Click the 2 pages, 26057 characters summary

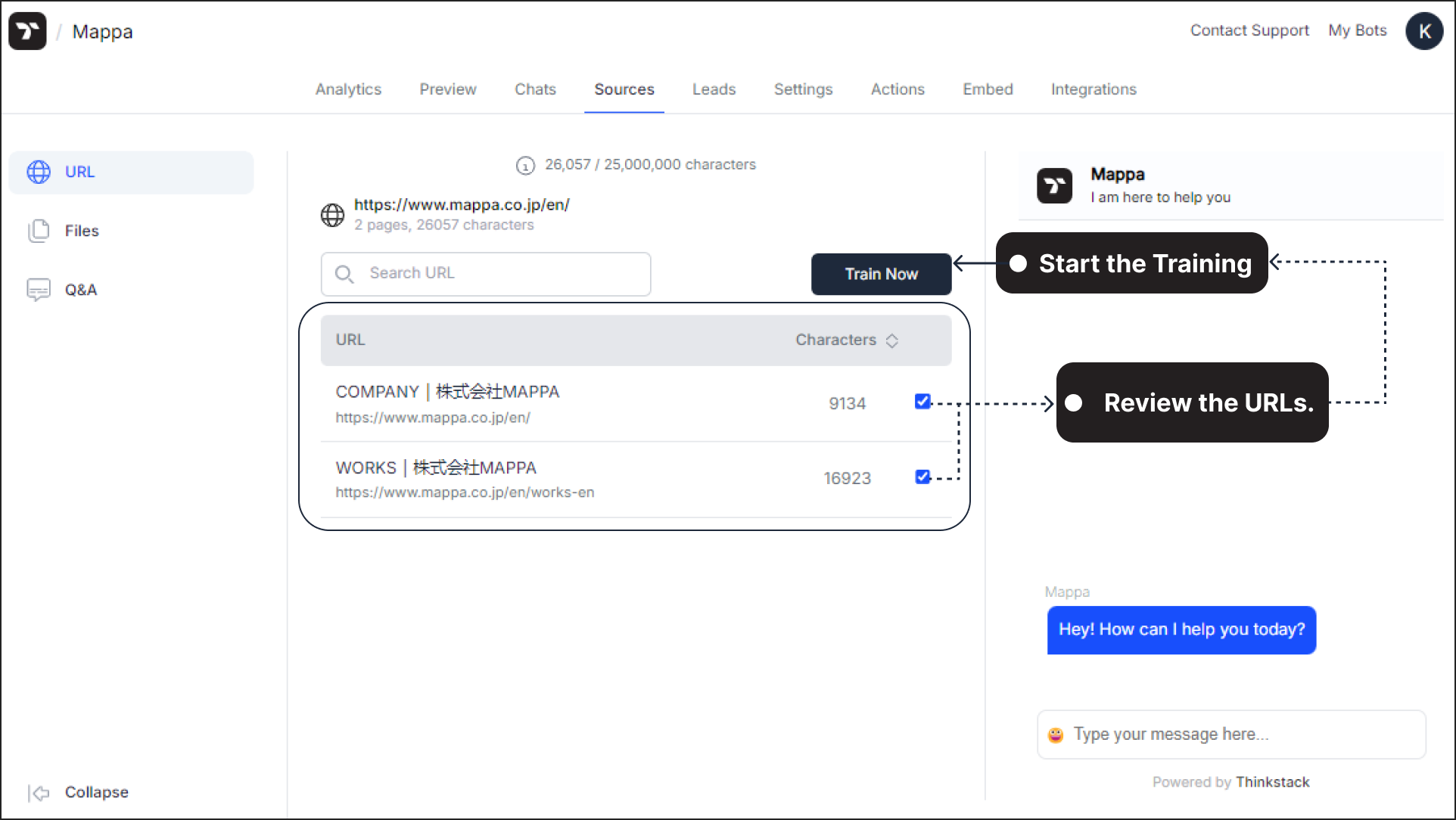click(x=443, y=225)
